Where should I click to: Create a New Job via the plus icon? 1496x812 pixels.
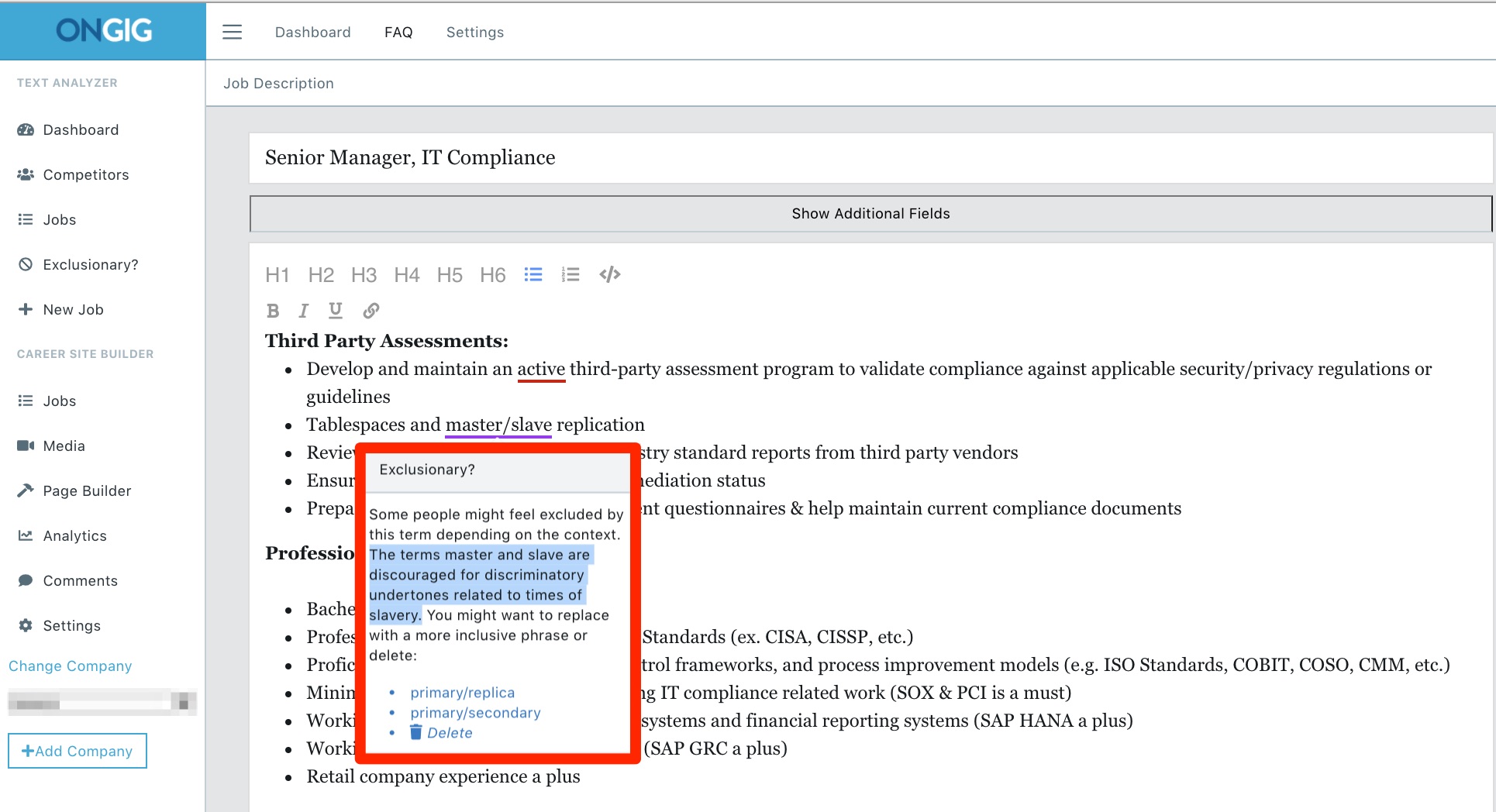point(74,309)
